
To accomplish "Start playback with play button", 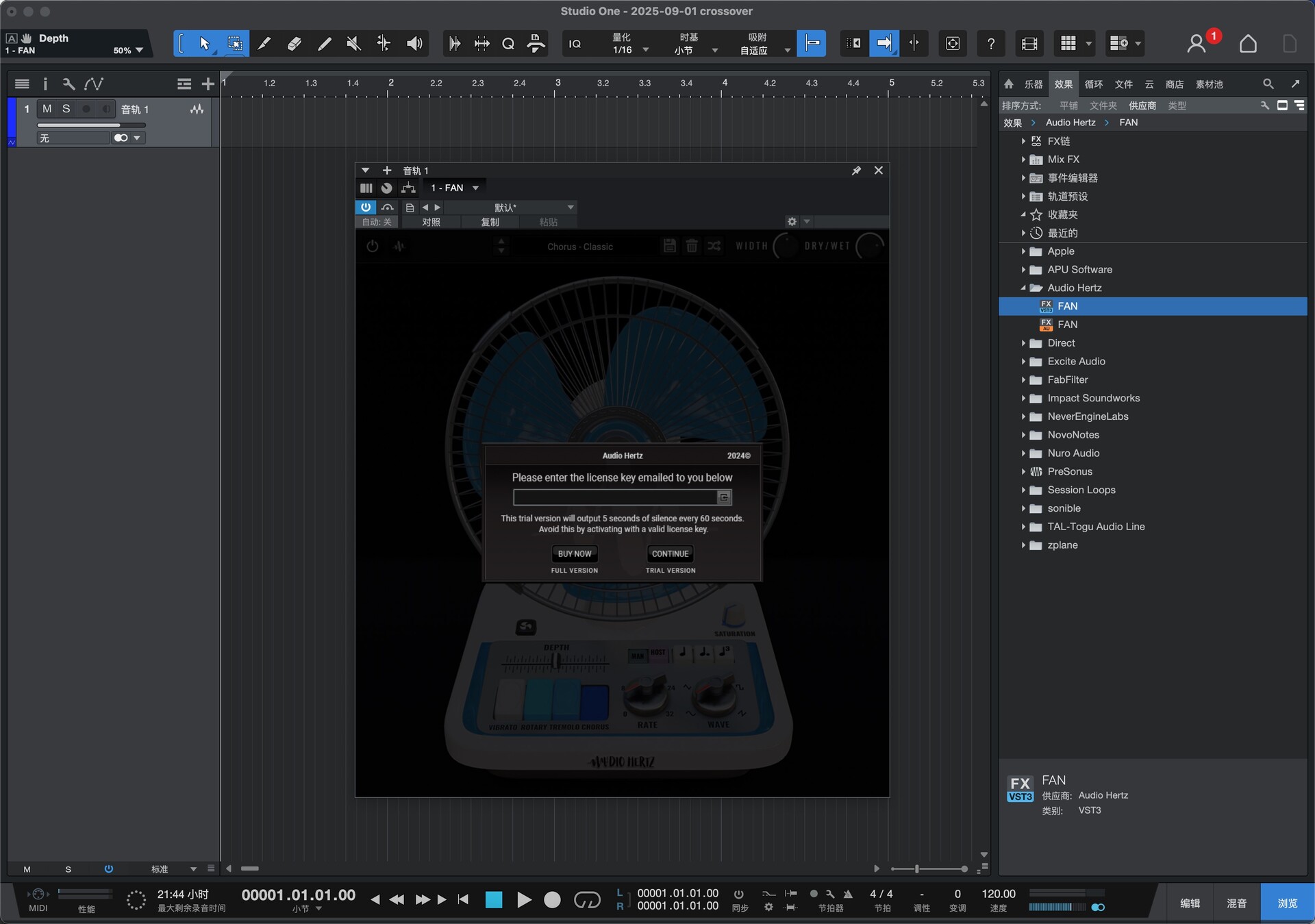I will click(x=523, y=899).
